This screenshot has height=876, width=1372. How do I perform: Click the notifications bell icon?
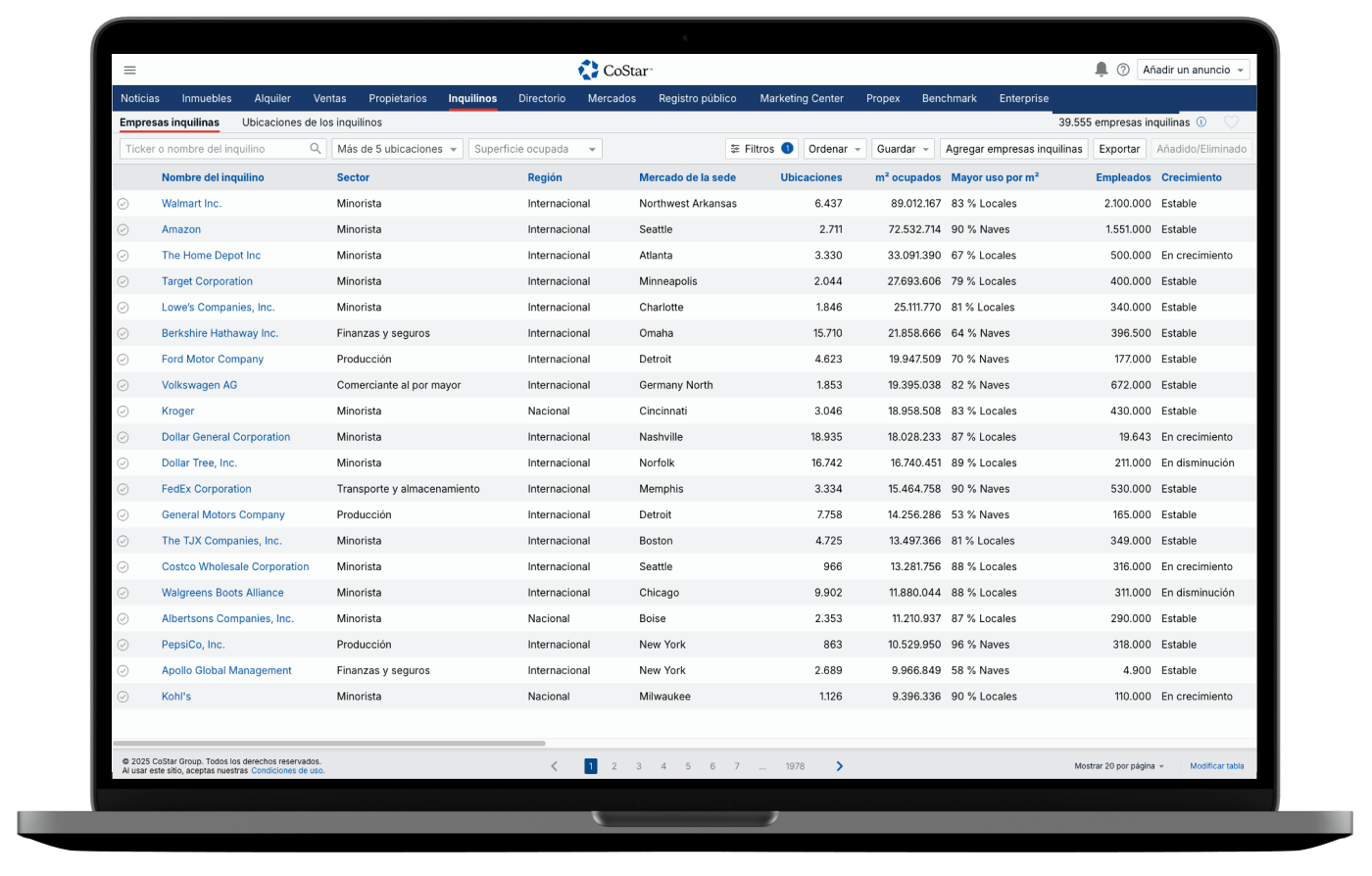[x=1101, y=70]
